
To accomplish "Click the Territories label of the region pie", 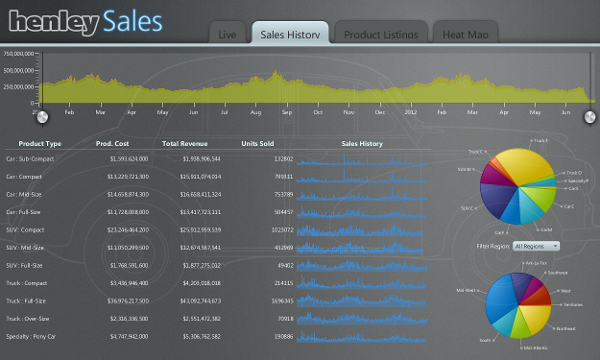I will (x=573, y=305).
